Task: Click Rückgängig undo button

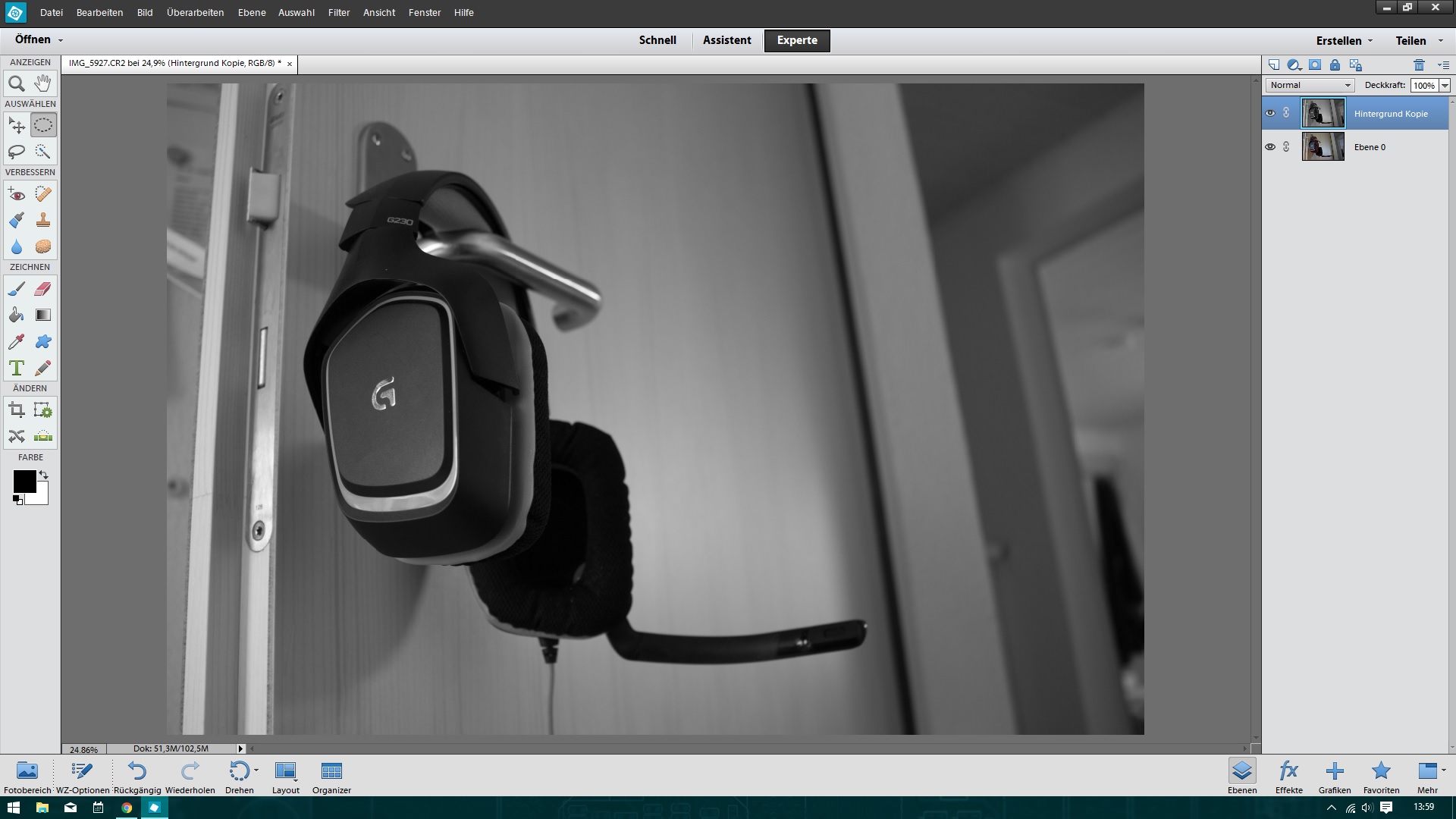Action: click(x=137, y=777)
